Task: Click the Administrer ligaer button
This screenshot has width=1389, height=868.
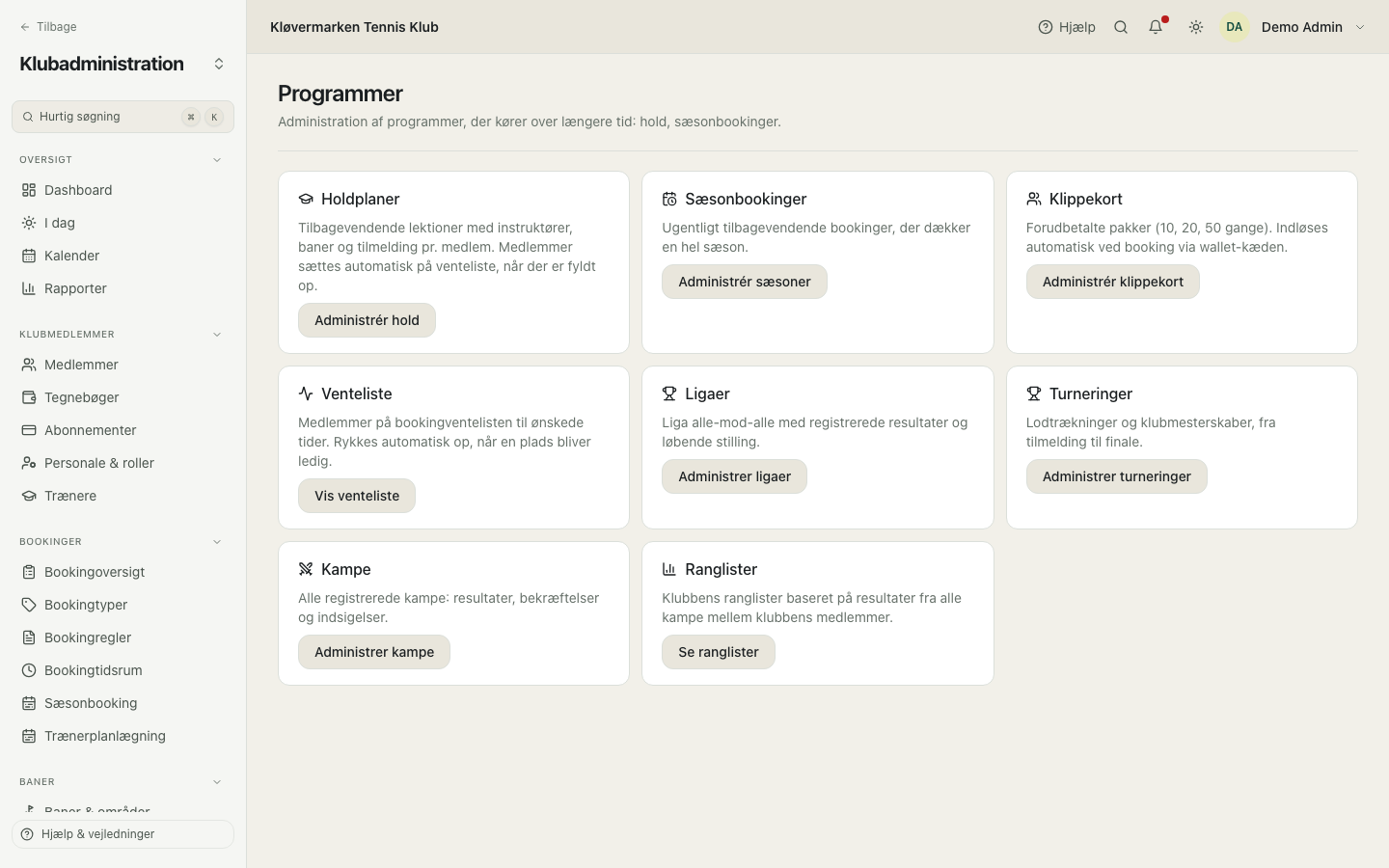Action: click(734, 476)
